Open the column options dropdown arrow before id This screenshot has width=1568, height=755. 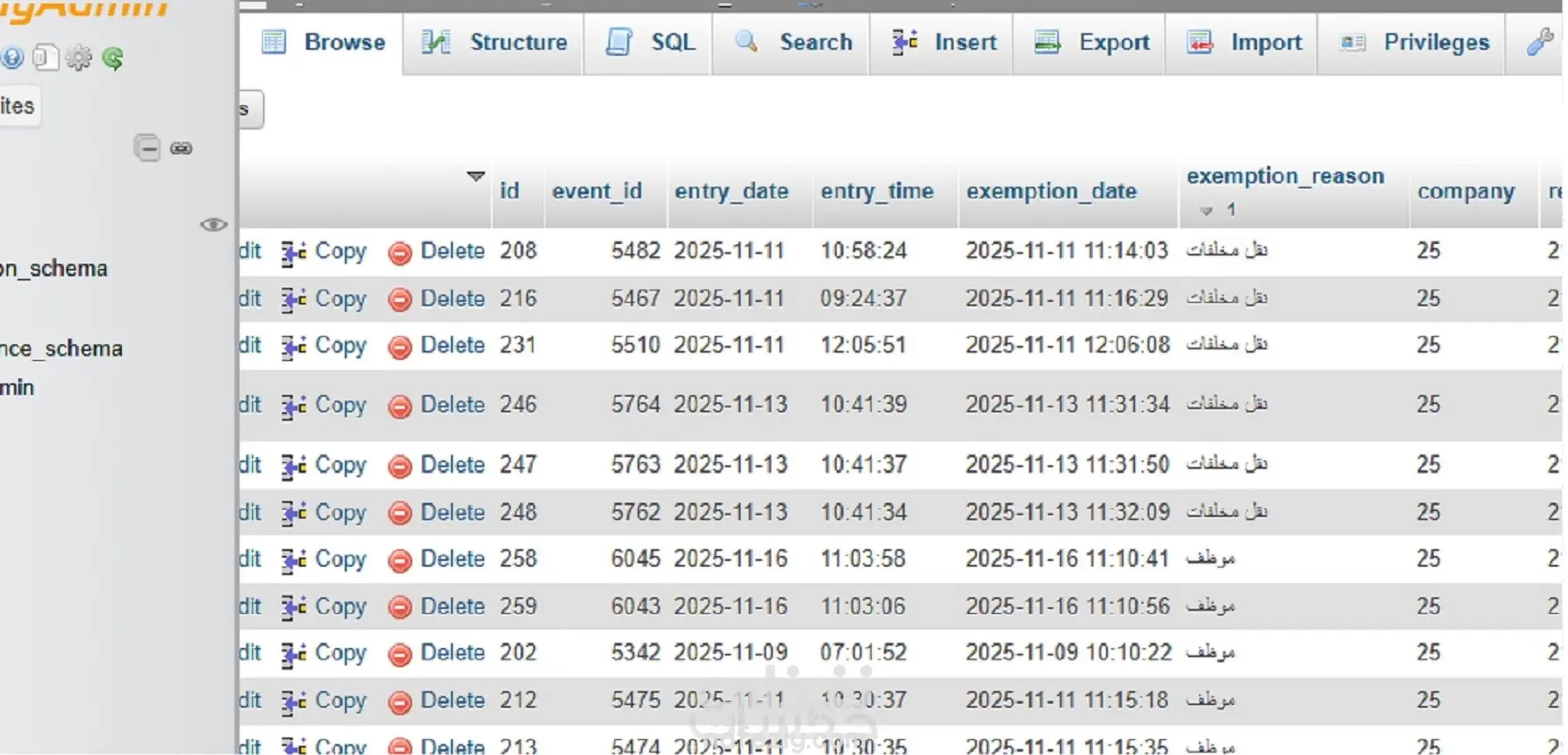tap(475, 177)
